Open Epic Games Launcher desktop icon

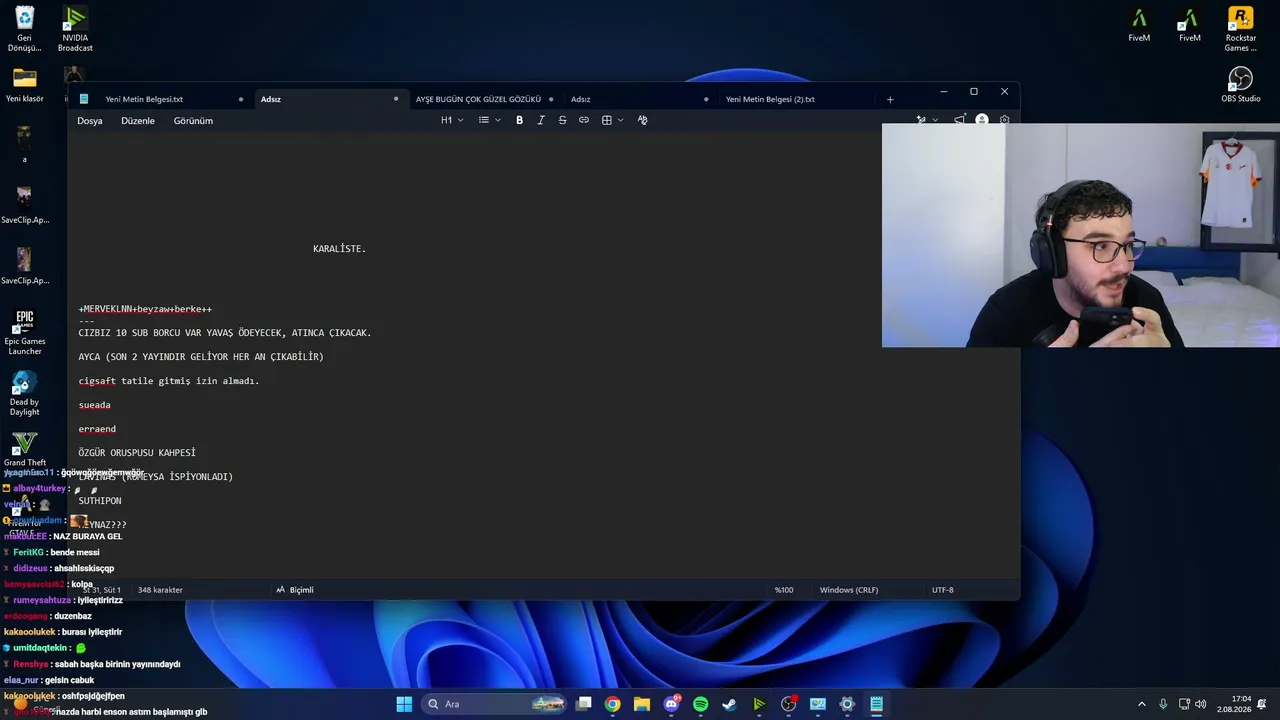pos(25,332)
